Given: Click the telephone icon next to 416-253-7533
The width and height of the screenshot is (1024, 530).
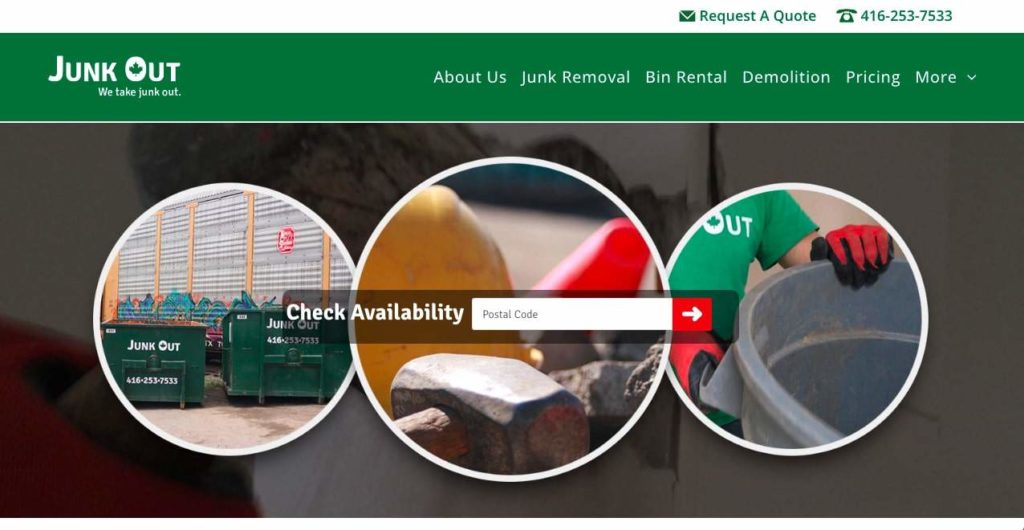Looking at the screenshot, I should [846, 16].
